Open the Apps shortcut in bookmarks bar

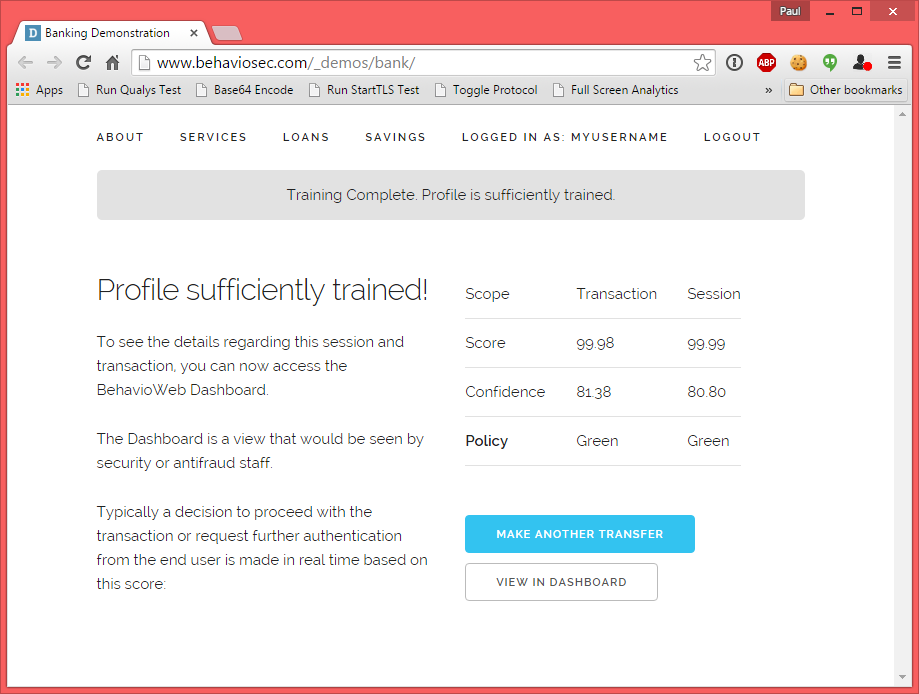[x=39, y=90]
